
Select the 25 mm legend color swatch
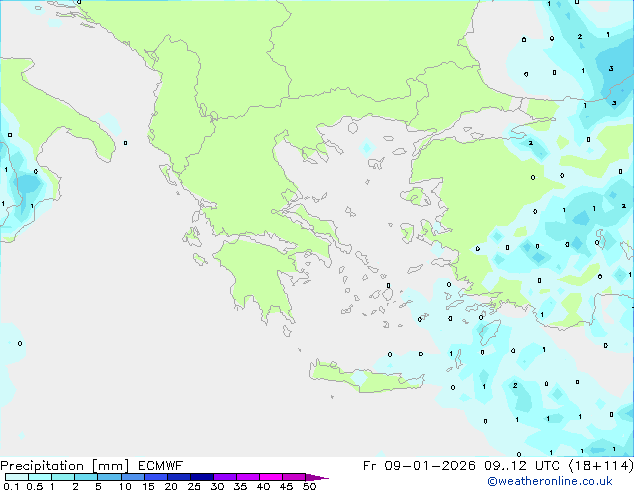[201, 477]
